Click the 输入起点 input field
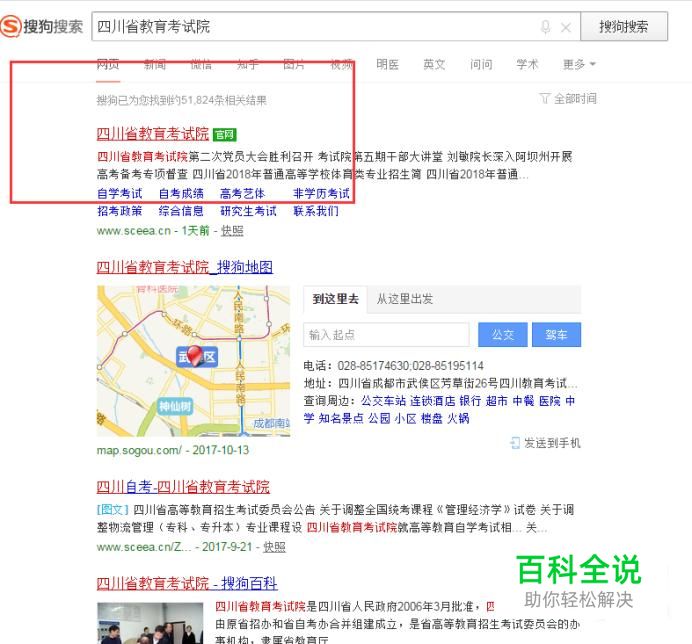692x644 pixels. tap(386, 335)
